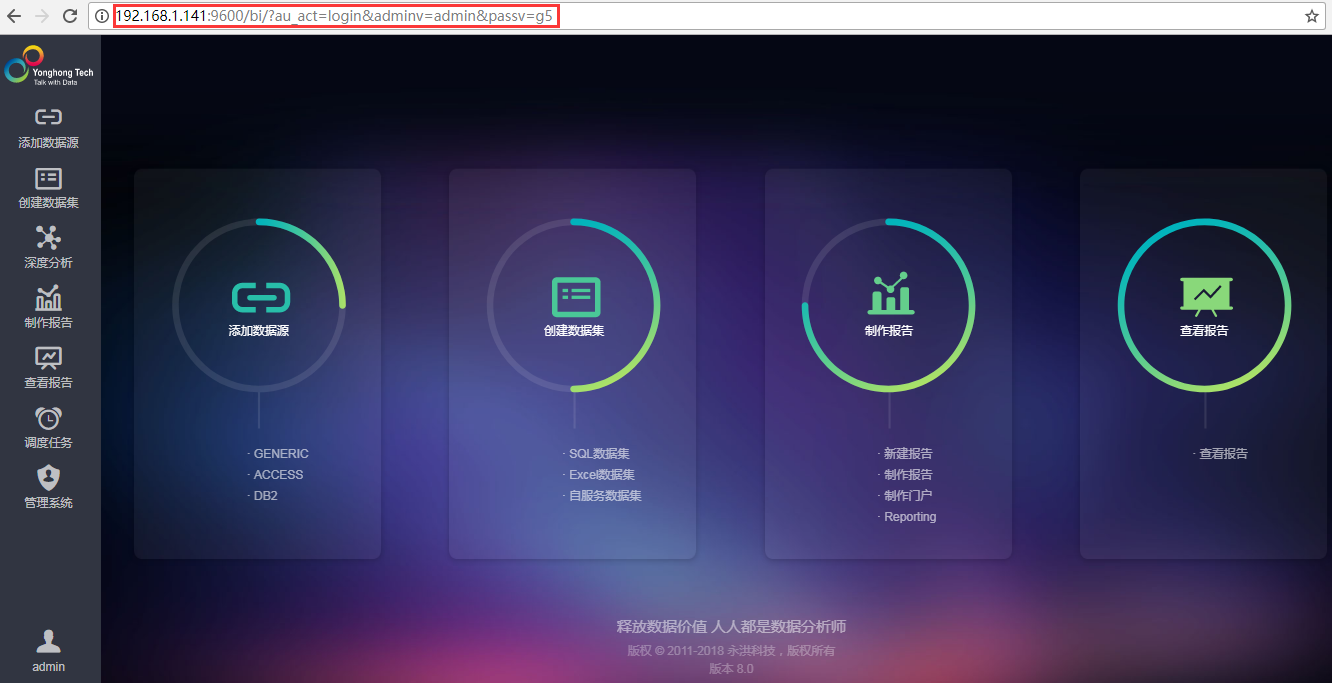
Task: Click the Yonghong Tech logo
Action: point(48,66)
